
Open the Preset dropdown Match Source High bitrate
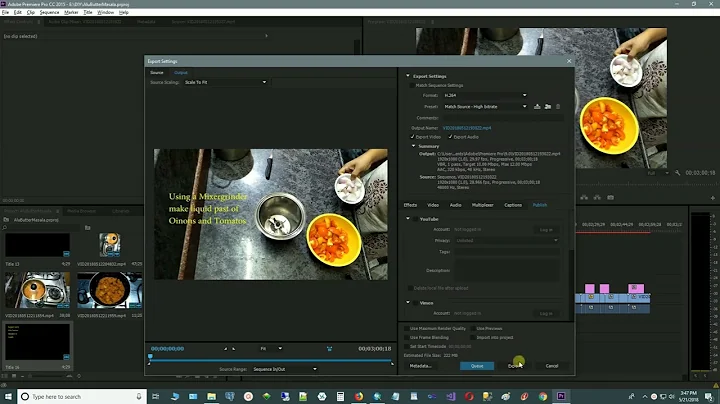click(485, 107)
